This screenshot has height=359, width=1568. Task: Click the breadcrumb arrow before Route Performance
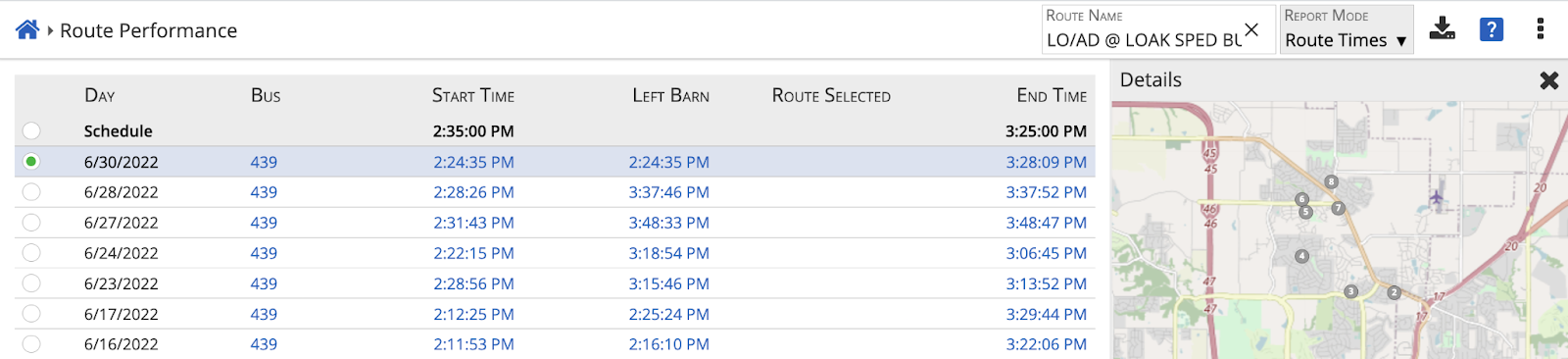coord(50,30)
